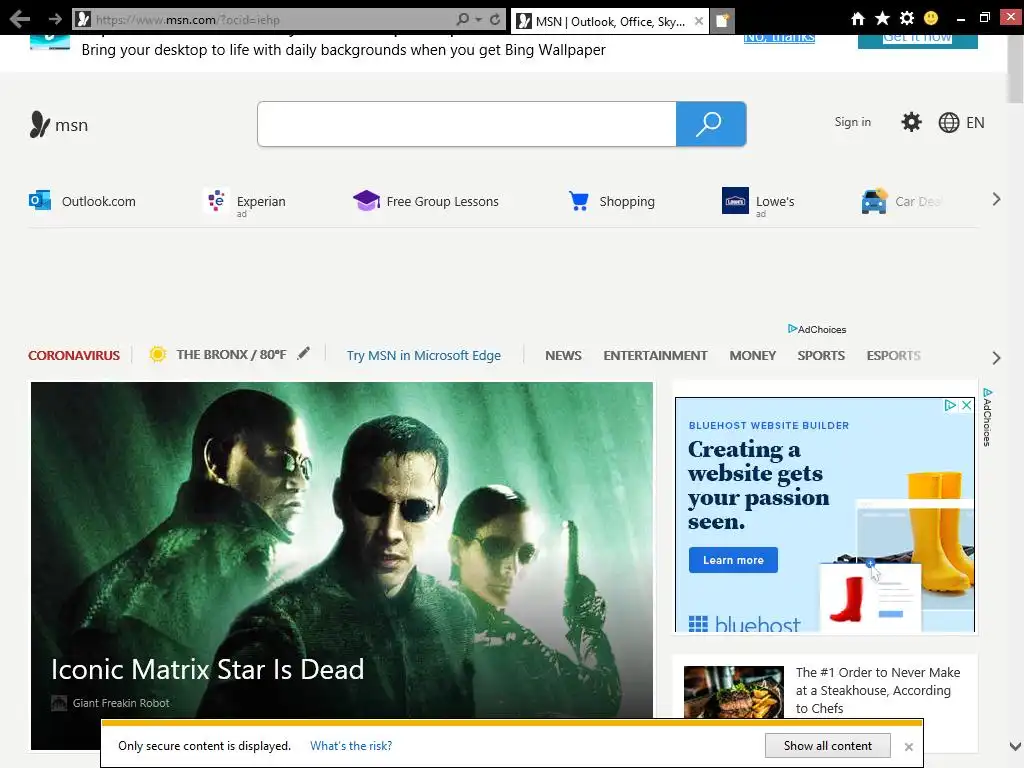The width and height of the screenshot is (1024, 768).
Task: Open a new tab with the tab button
Action: coord(722,21)
